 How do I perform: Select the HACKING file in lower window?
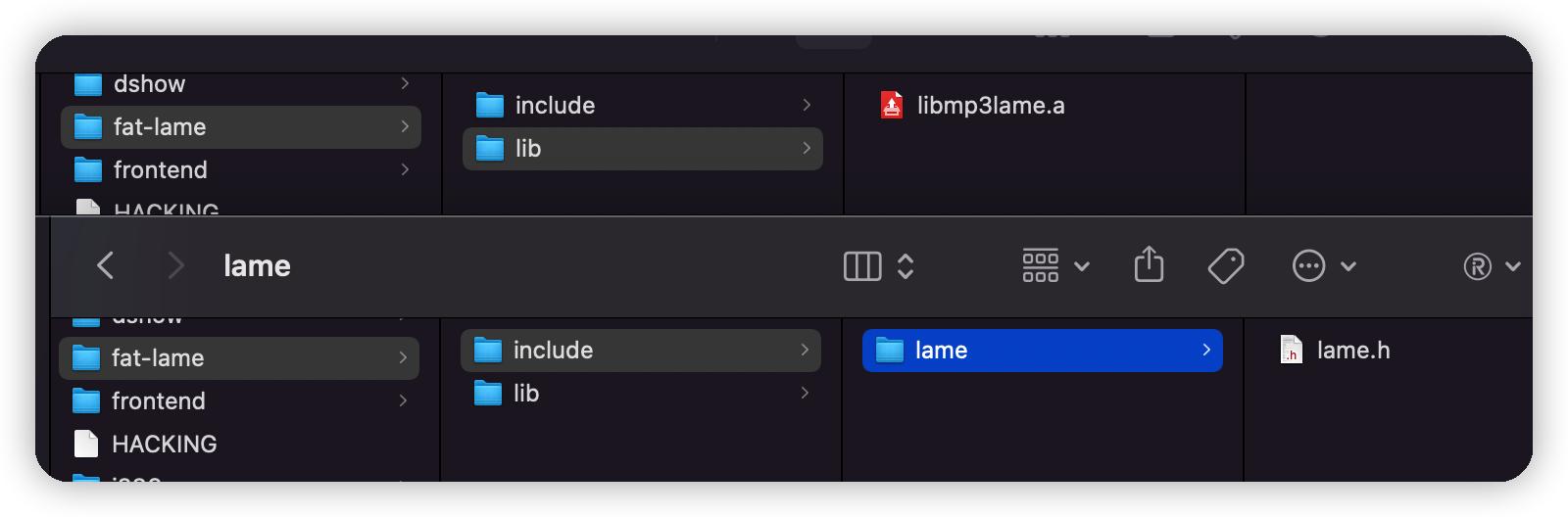(164, 445)
